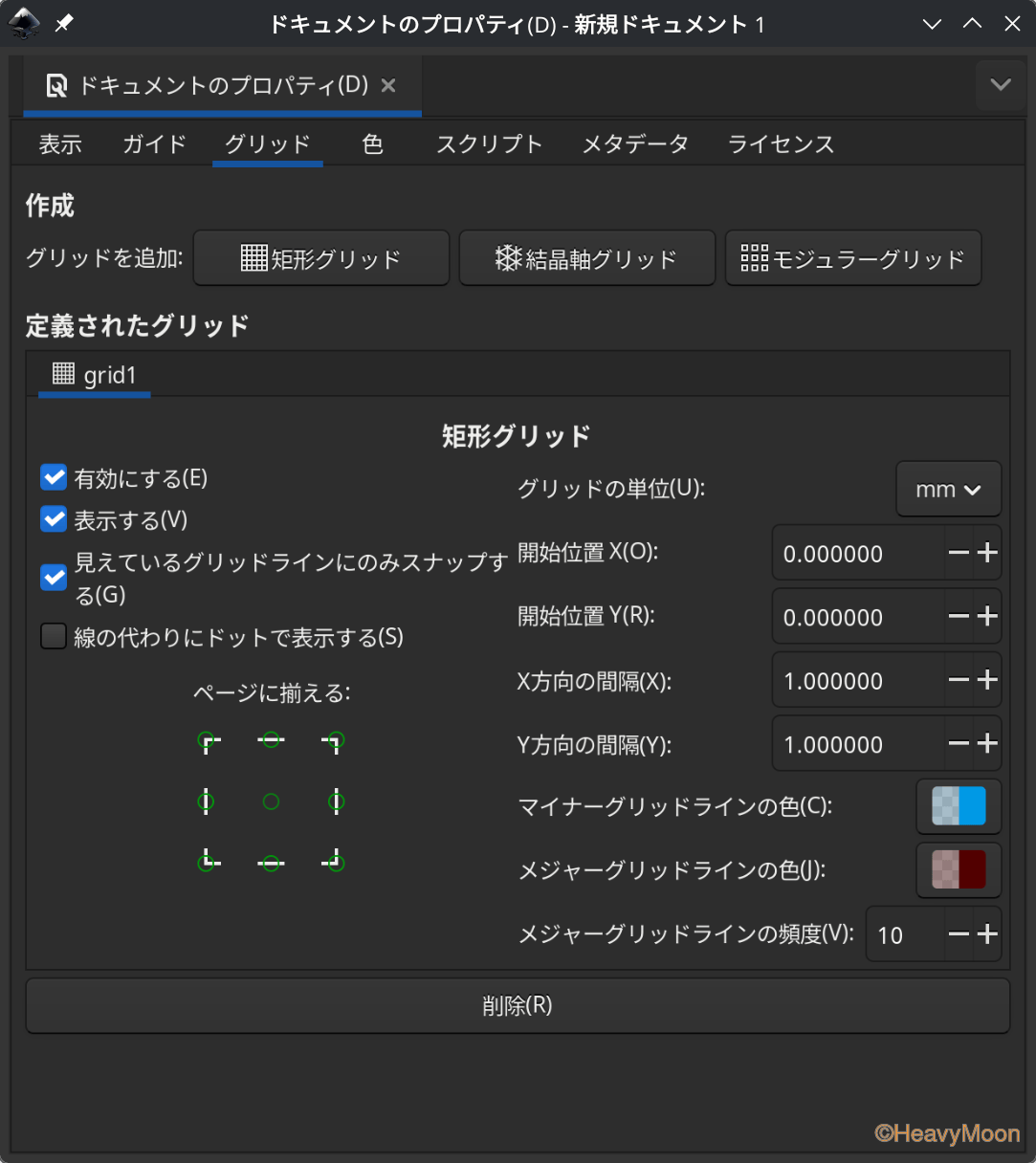Enable 線の代わりにドットで表示する checkbox

[54, 636]
